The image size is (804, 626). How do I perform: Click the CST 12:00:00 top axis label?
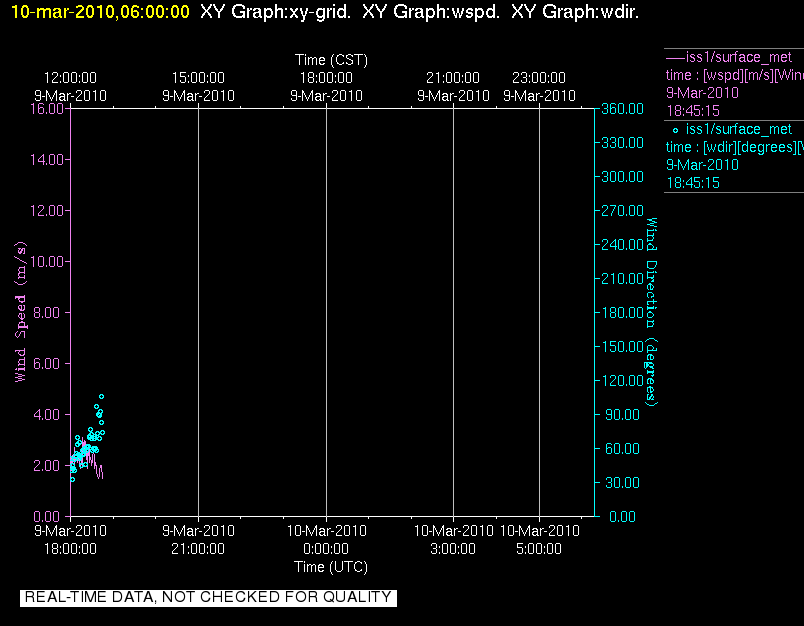click(x=70, y=78)
